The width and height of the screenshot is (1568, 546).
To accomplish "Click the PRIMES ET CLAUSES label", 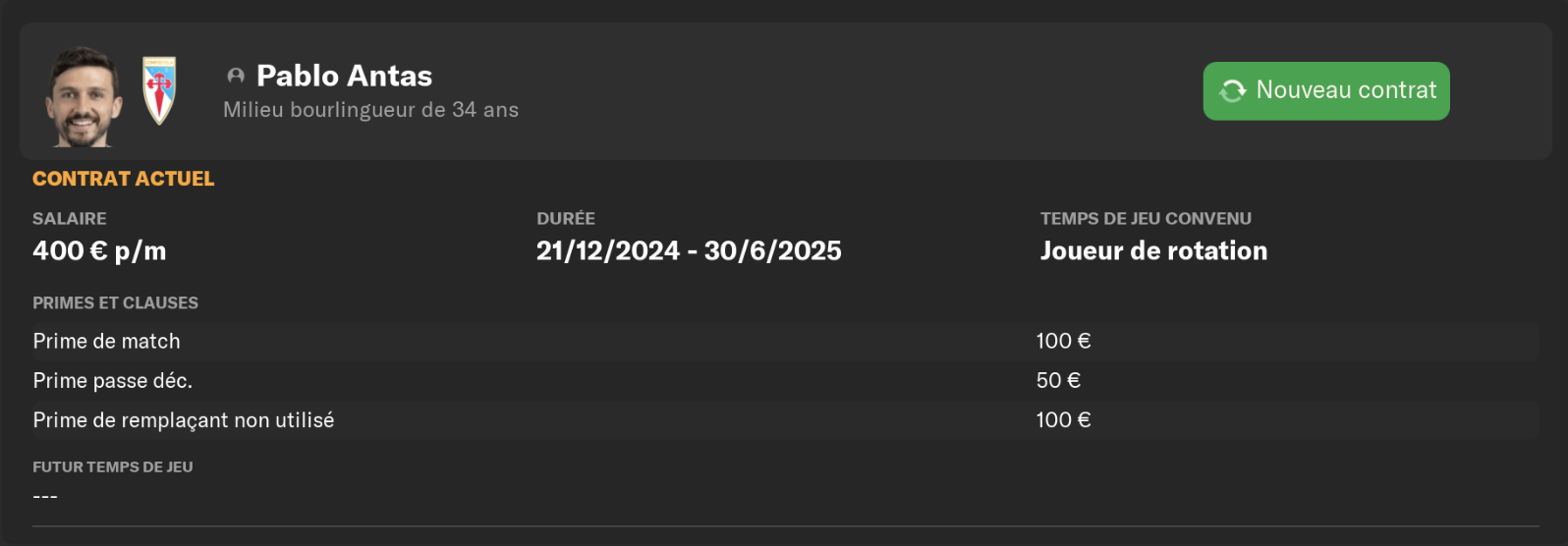I will click(x=115, y=303).
